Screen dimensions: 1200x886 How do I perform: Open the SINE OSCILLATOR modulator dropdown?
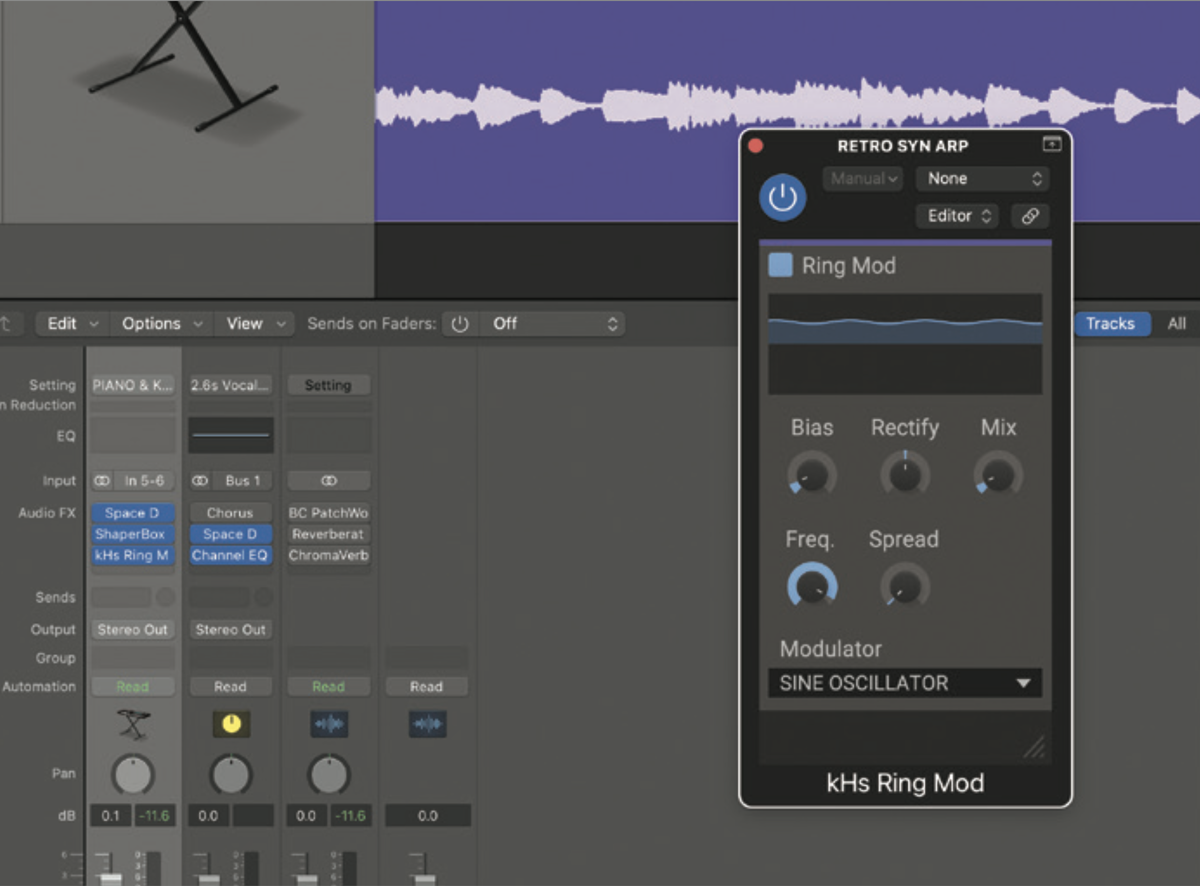click(903, 683)
